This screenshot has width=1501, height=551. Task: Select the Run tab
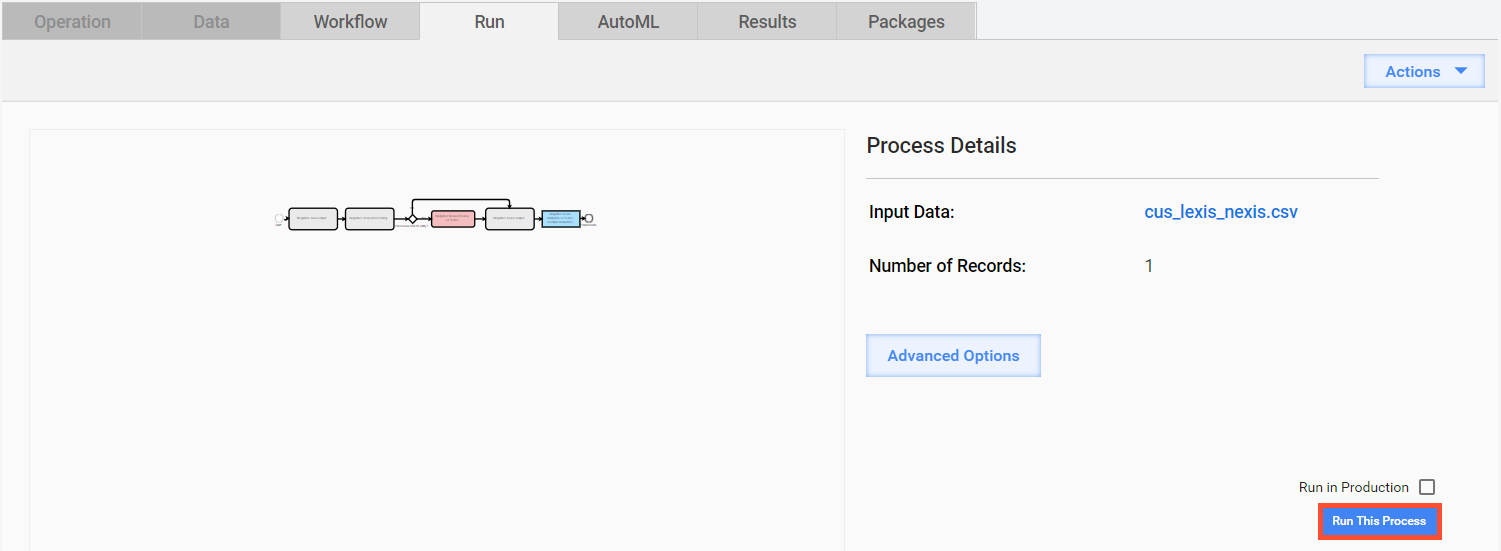489,21
